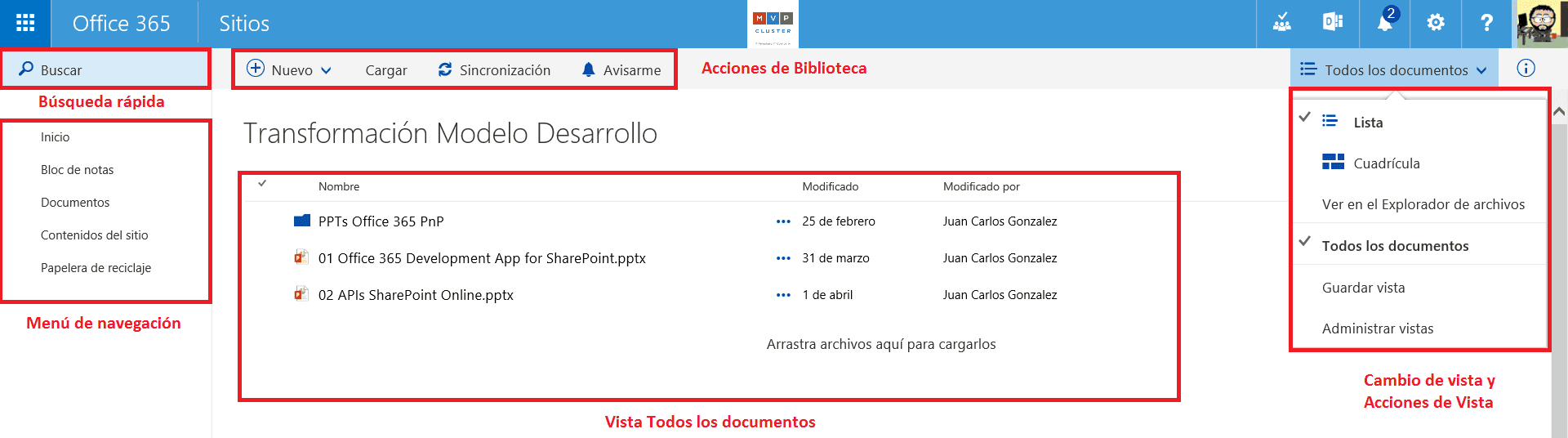Open Papelera de reciclaje link
Viewport: 1568px width, 438px height.
(96, 268)
